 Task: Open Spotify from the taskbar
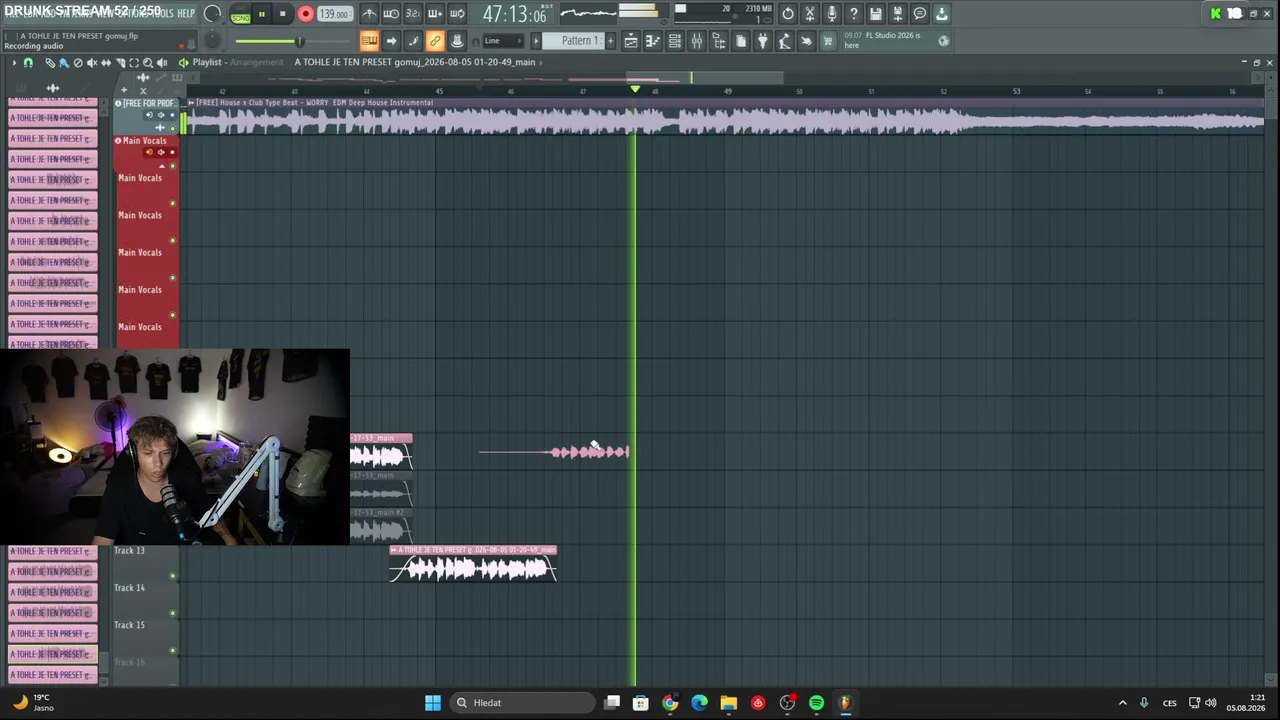tap(816, 703)
